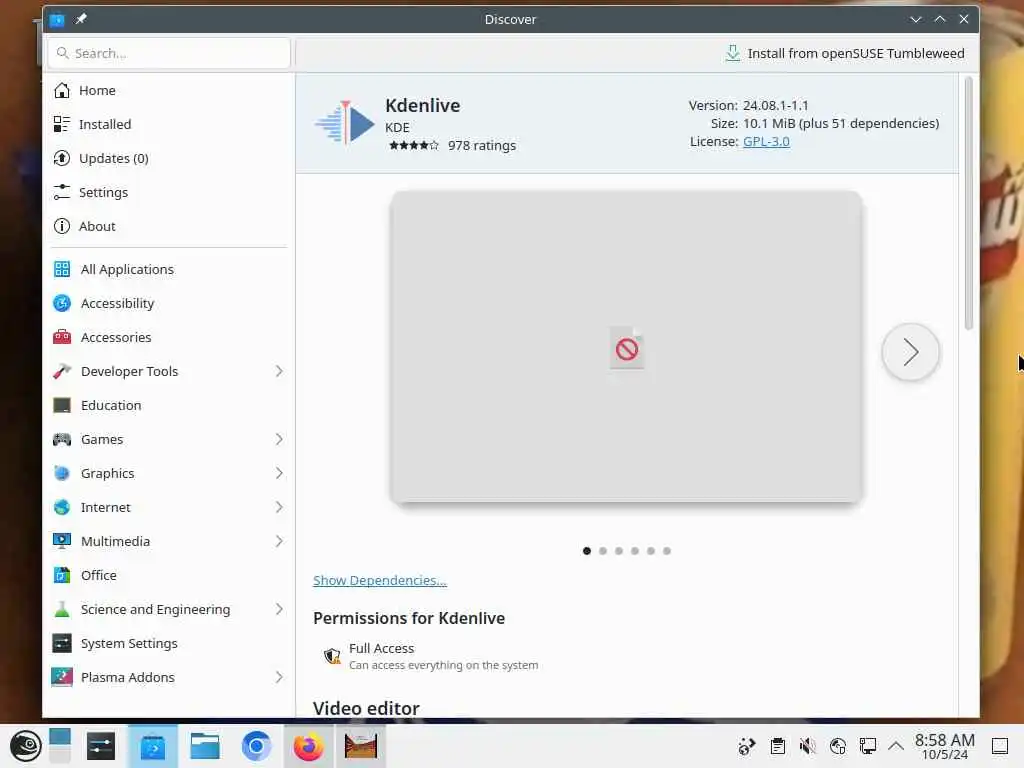This screenshot has height=768, width=1024.
Task: Go to the Settings menu entry
Action: click(168, 192)
